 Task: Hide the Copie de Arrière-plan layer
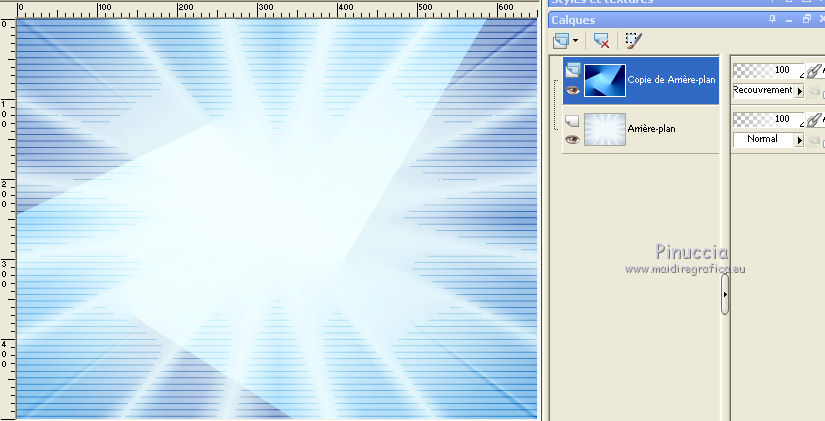tap(572, 91)
